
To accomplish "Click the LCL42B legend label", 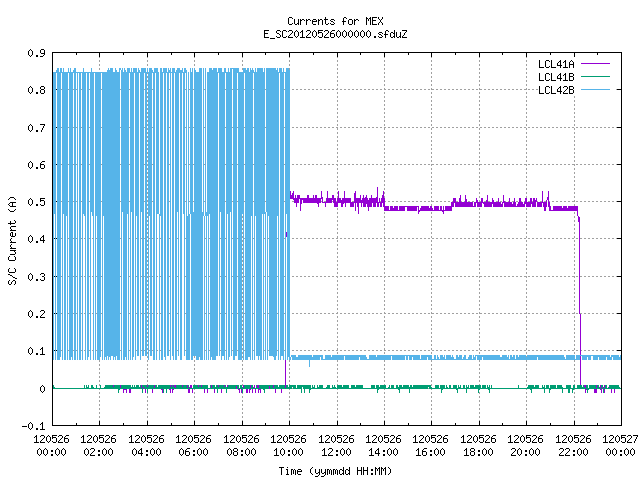I will [x=556, y=90].
